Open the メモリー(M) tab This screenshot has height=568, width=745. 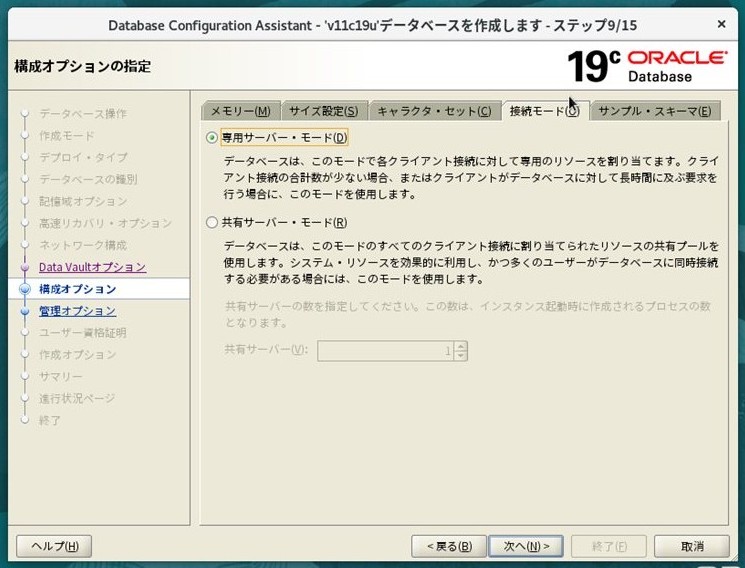[241, 111]
